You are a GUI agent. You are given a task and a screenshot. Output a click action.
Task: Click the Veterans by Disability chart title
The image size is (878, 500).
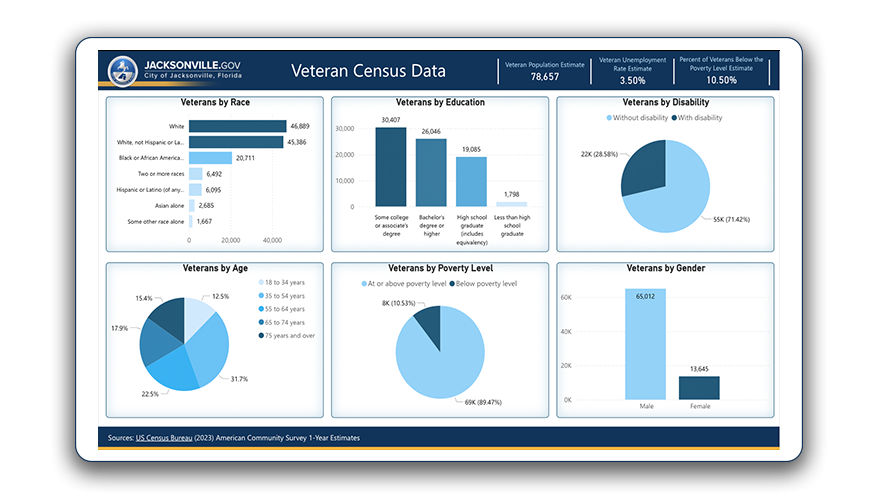pyautogui.click(x=666, y=102)
